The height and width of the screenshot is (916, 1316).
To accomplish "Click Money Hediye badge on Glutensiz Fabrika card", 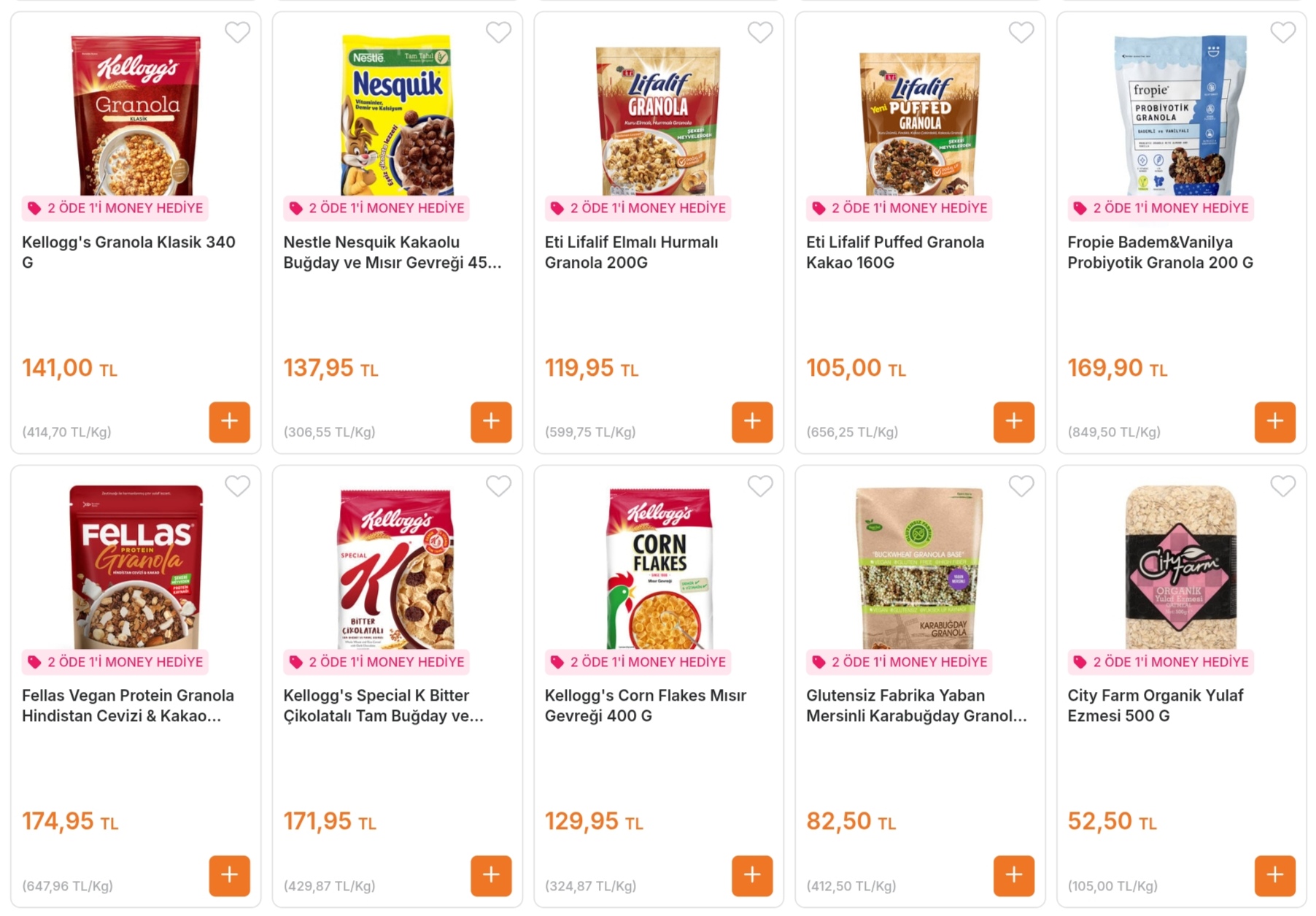I will pyautogui.click(x=899, y=662).
